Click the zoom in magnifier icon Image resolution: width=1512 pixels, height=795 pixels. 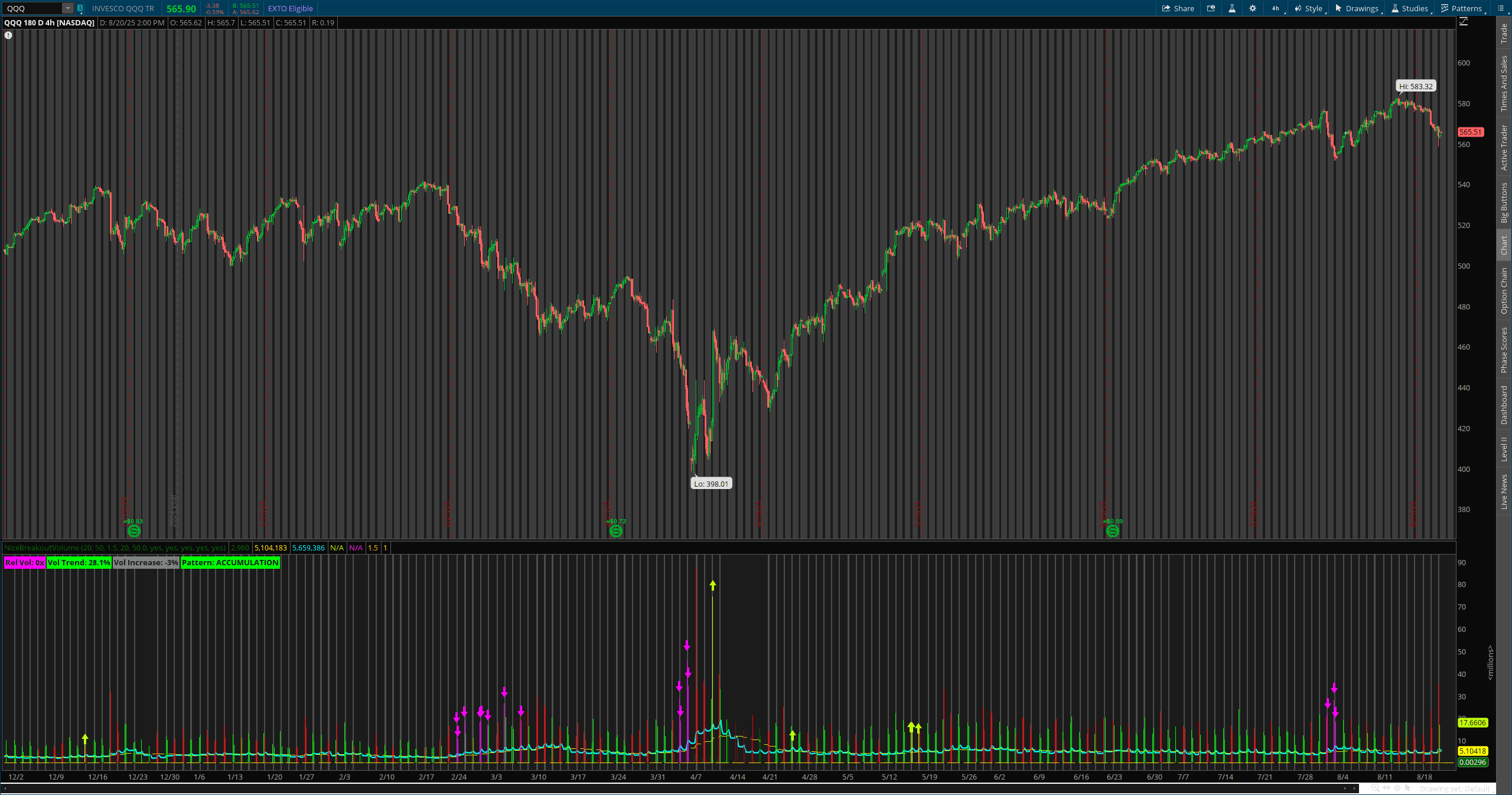(1374, 789)
